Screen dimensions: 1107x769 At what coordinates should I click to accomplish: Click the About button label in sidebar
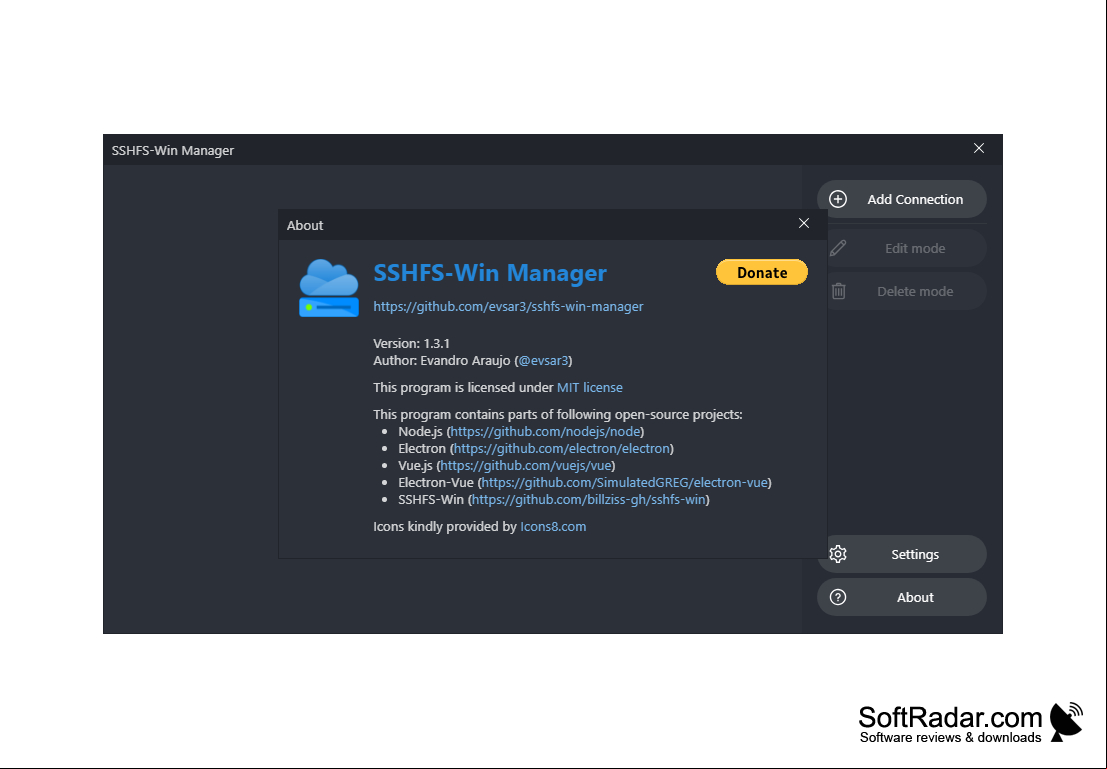(x=915, y=597)
